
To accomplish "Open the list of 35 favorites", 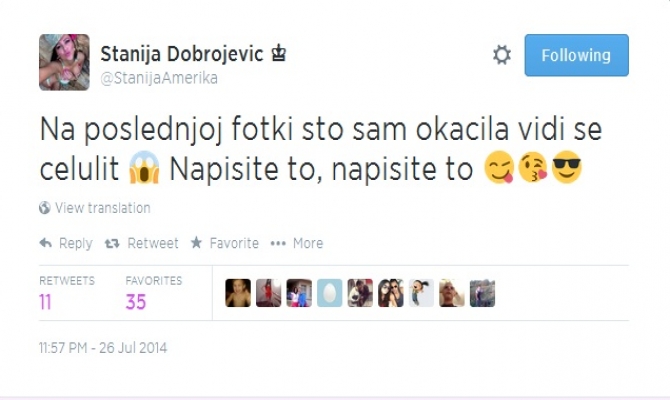I will pyautogui.click(x=136, y=302).
